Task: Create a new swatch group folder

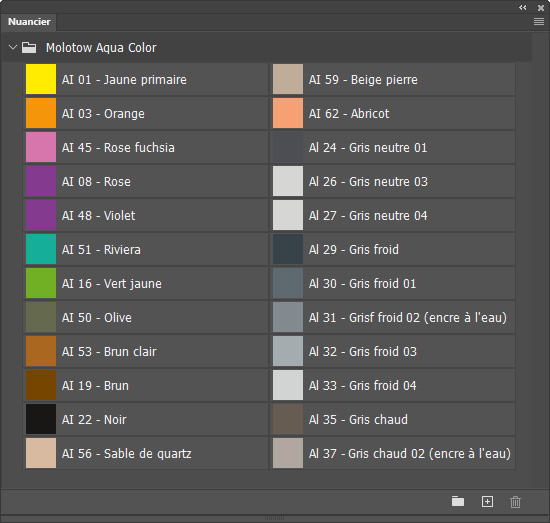Action: [458, 501]
